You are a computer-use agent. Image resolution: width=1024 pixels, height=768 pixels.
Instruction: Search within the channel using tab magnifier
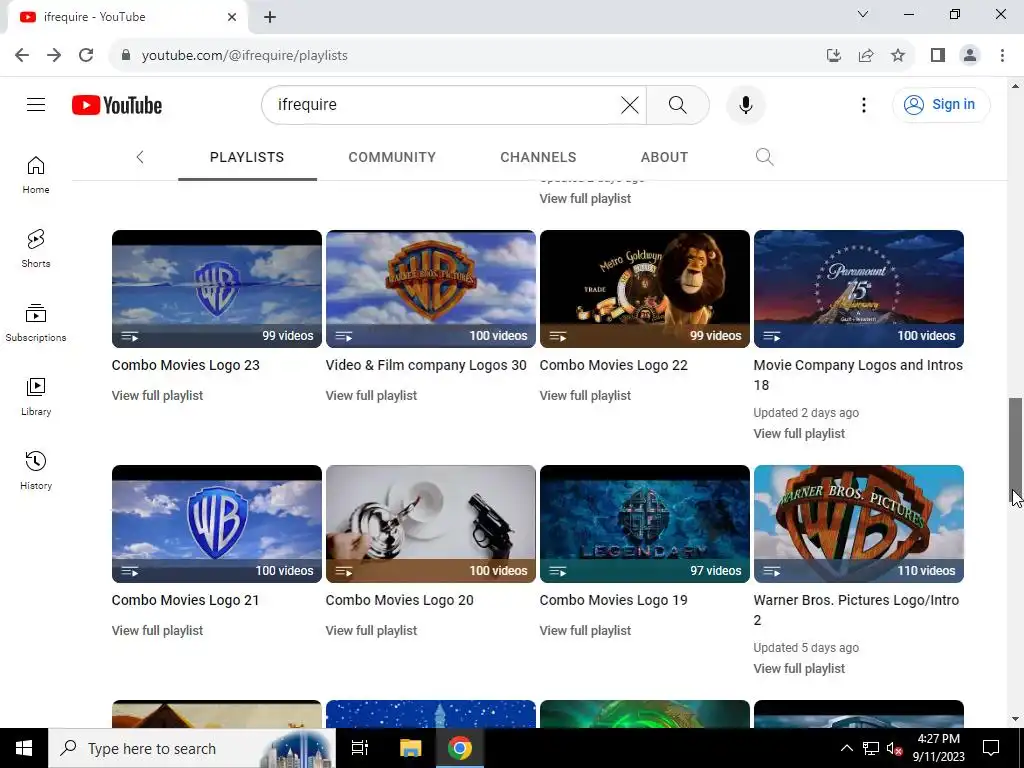(x=764, y=157)
